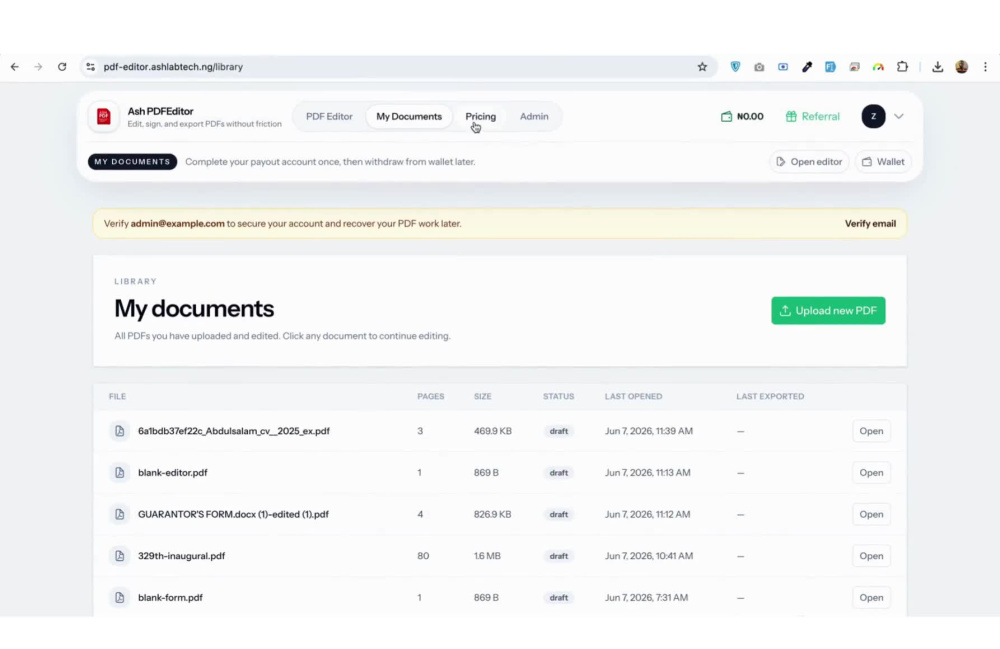Open GUARANTOR'S FORM pdf via Open button

click(x=871, y=514)
